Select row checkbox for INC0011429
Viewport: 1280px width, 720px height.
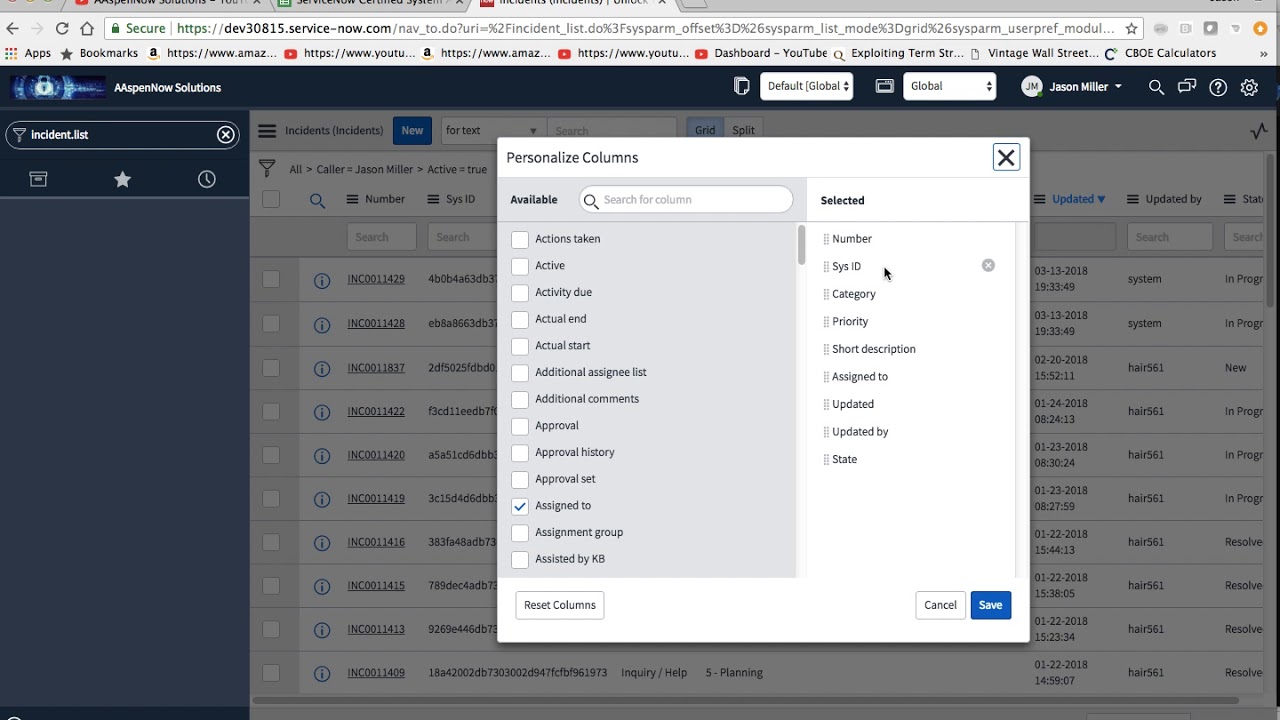(271, 279)
